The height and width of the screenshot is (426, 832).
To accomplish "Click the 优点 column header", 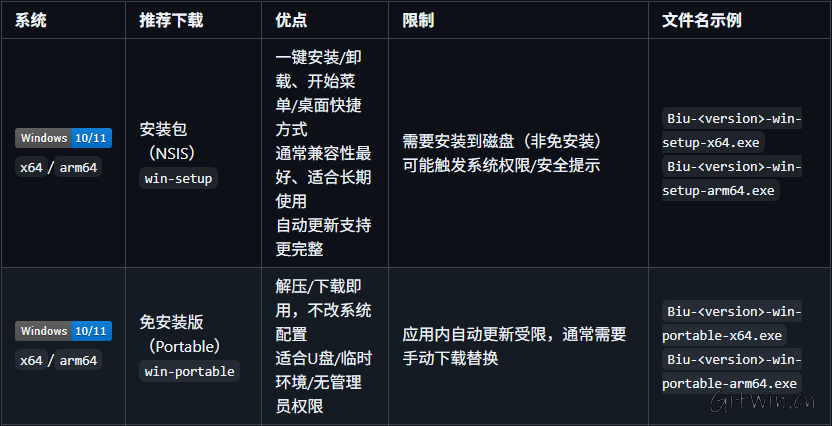I will coord(291,20).
